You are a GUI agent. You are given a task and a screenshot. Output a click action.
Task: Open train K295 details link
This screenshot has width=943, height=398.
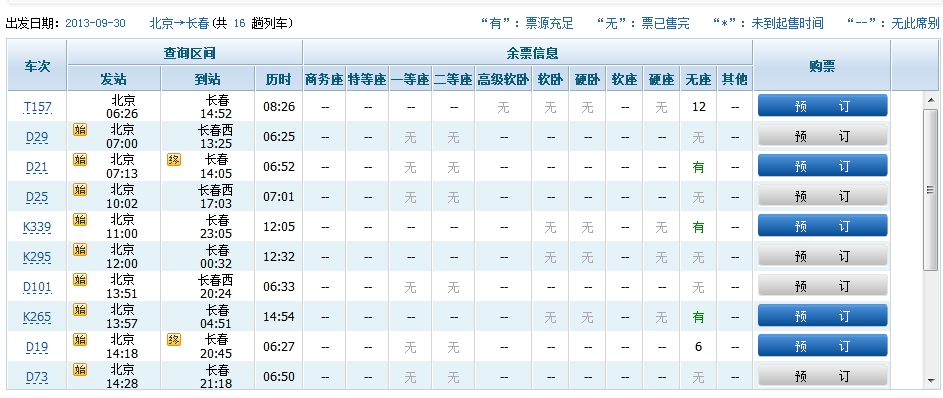point(37,257)
